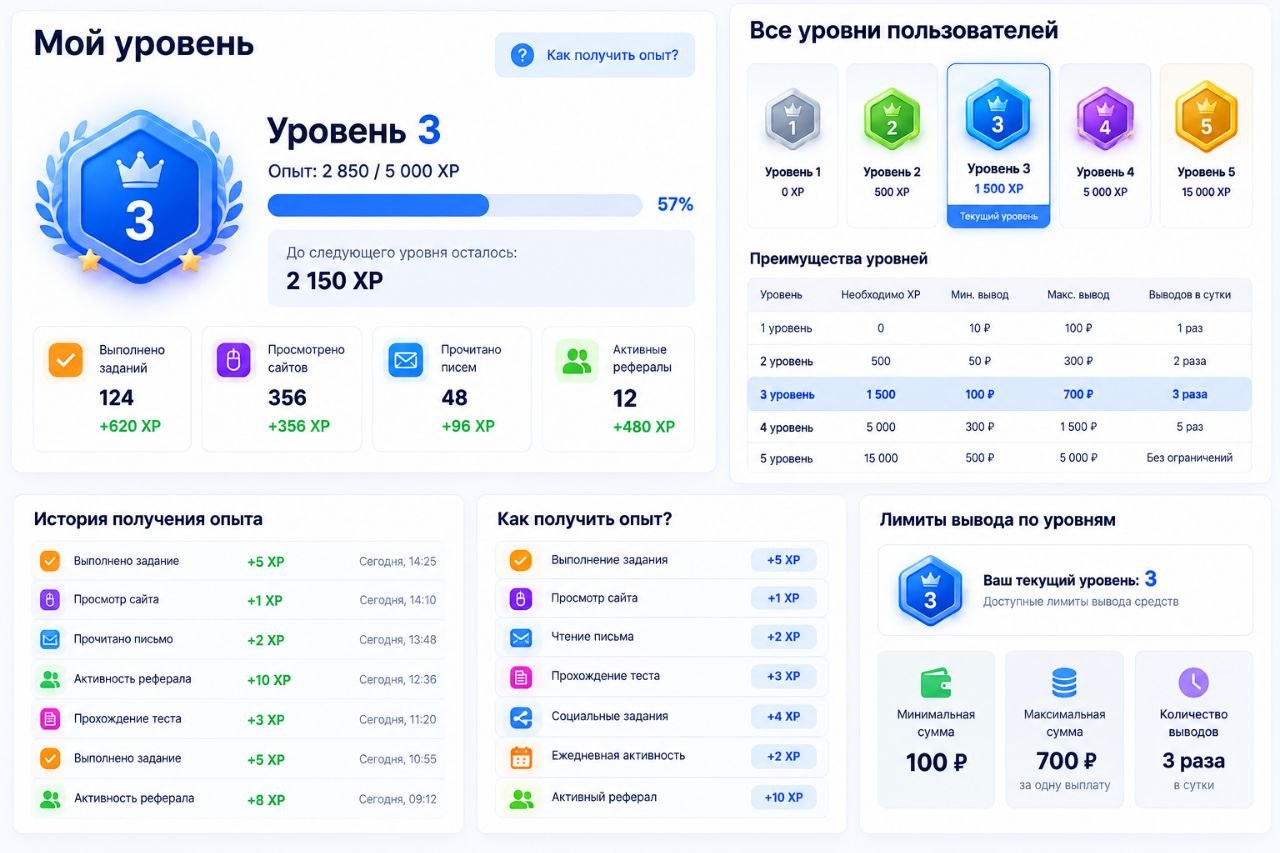Viewport: 1280px width, 853px height.
Task: Click the +5 XP badge for Выполнение задания
Action: coord(784,560)
